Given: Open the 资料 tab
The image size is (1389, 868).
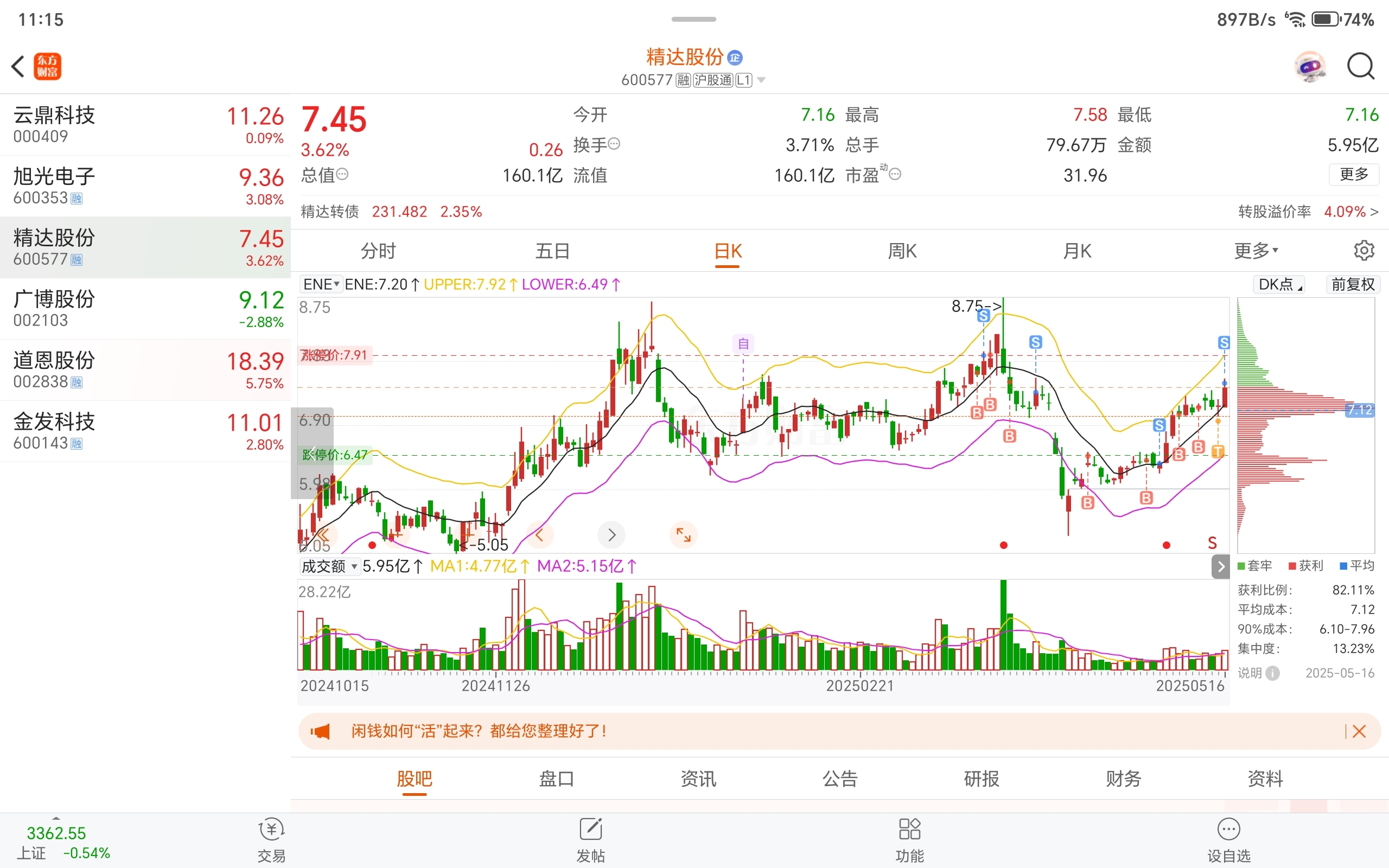Looking at the screenshot, I should click(x=1265, y=778).
